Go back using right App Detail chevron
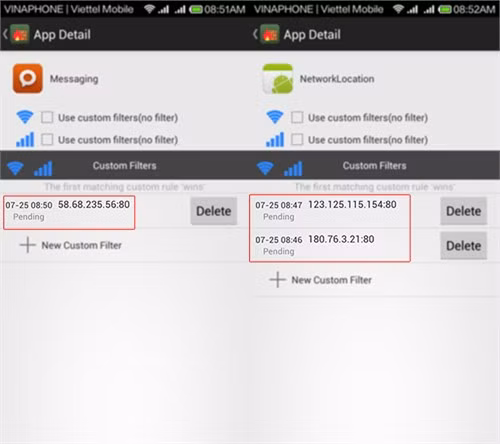Viewport: 500px width, 444px height. click(255, 34)
